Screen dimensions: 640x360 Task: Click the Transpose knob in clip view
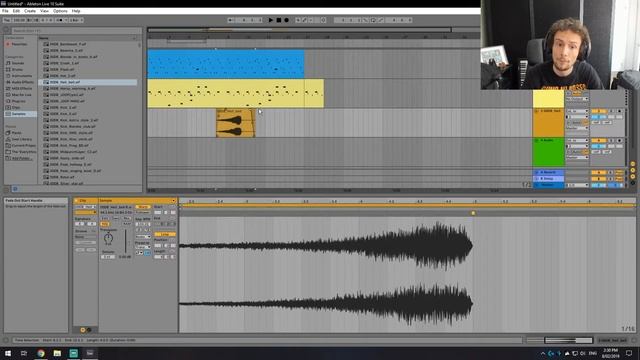(108, 238)
